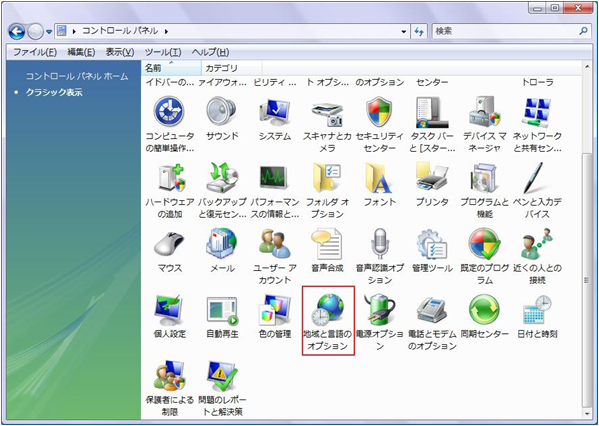Expand the address bar history dropdown

click(x=404, y=32)
